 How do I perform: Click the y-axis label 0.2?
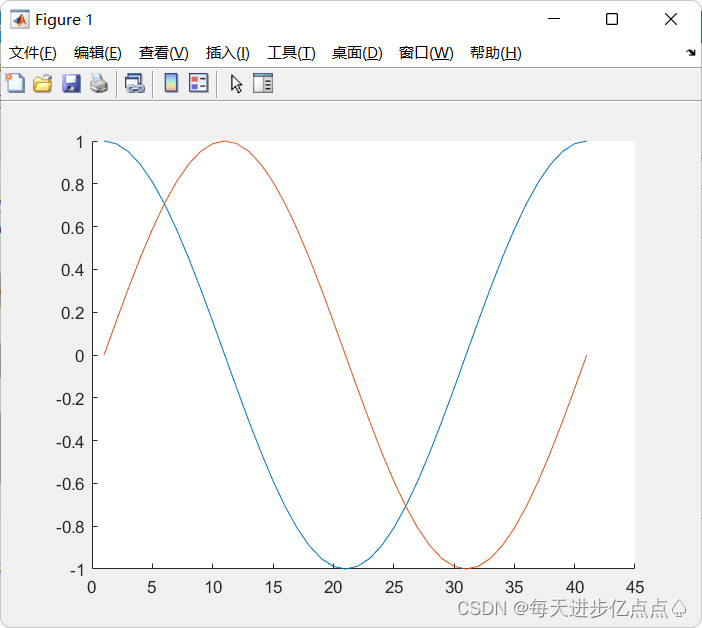(73, 313)
